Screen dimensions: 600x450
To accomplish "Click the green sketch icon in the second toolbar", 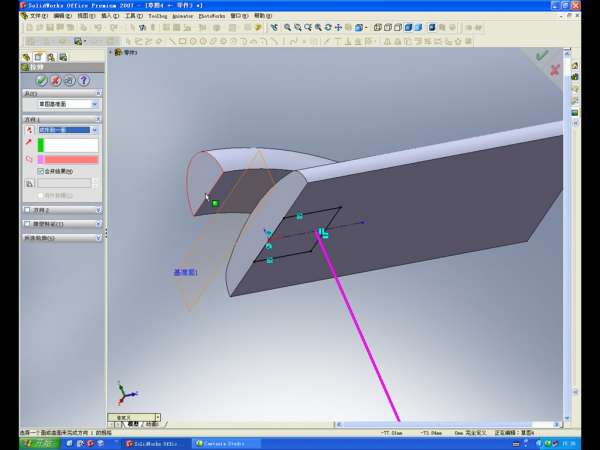I will tap(79, 41).
